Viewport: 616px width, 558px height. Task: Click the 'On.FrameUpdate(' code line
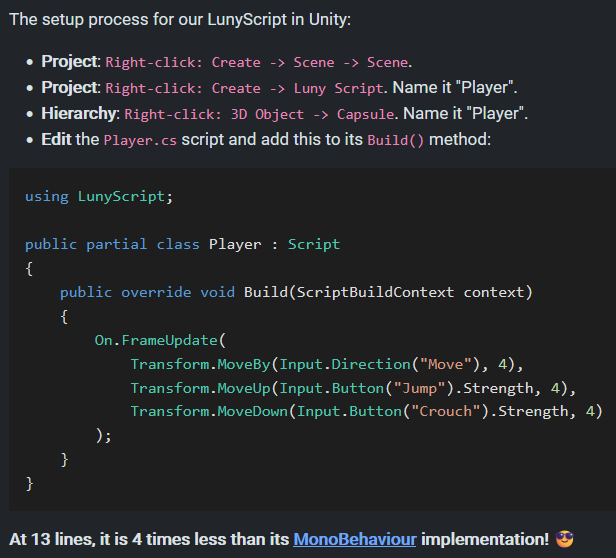160,340
